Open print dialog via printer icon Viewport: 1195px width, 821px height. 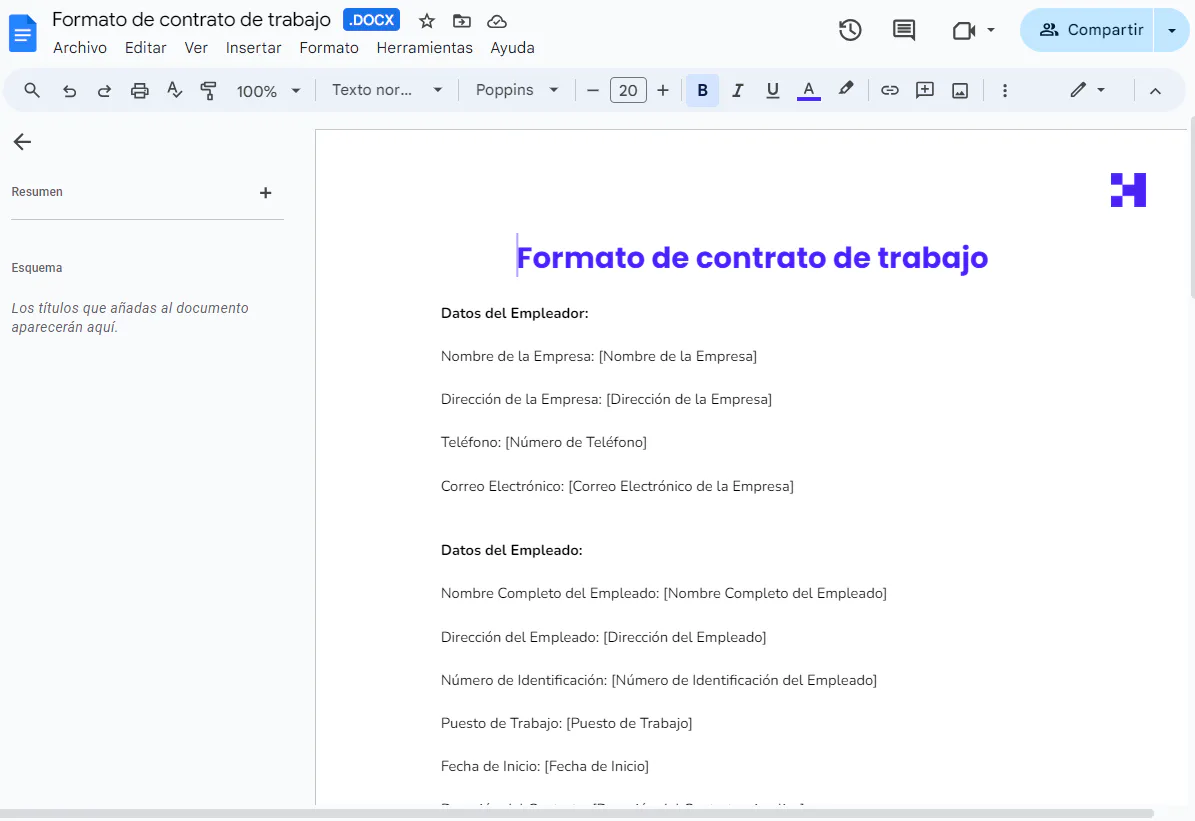139,90
